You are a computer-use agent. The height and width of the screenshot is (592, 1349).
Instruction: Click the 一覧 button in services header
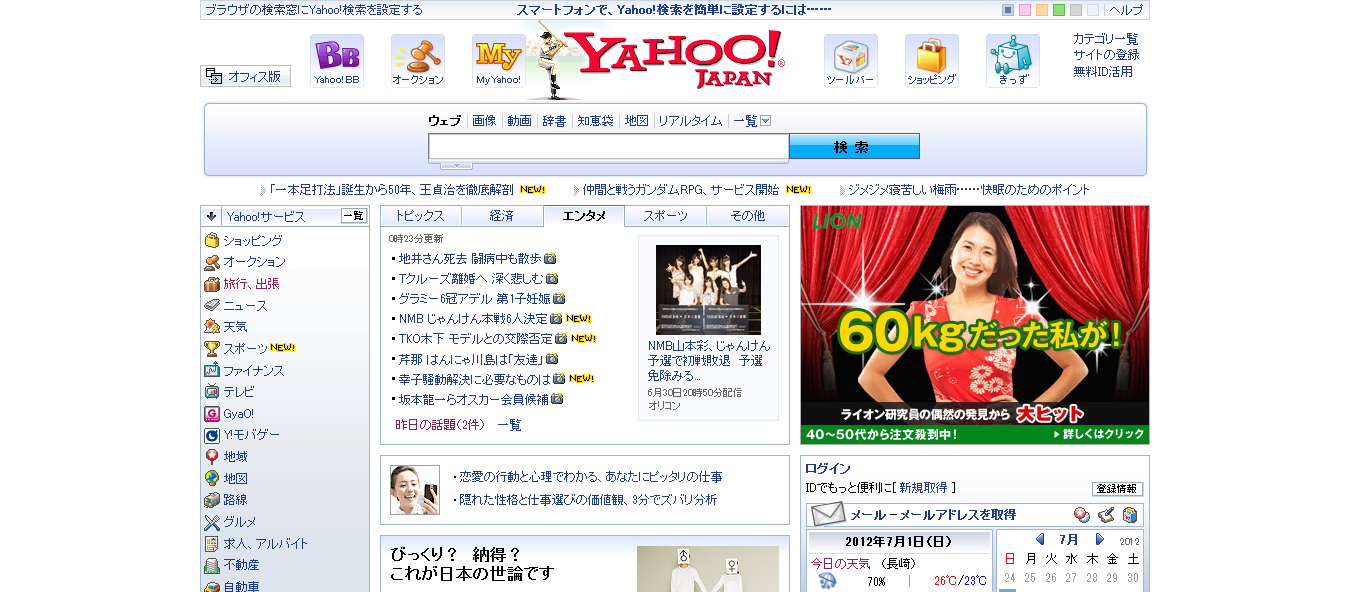(x=354, y=216)
